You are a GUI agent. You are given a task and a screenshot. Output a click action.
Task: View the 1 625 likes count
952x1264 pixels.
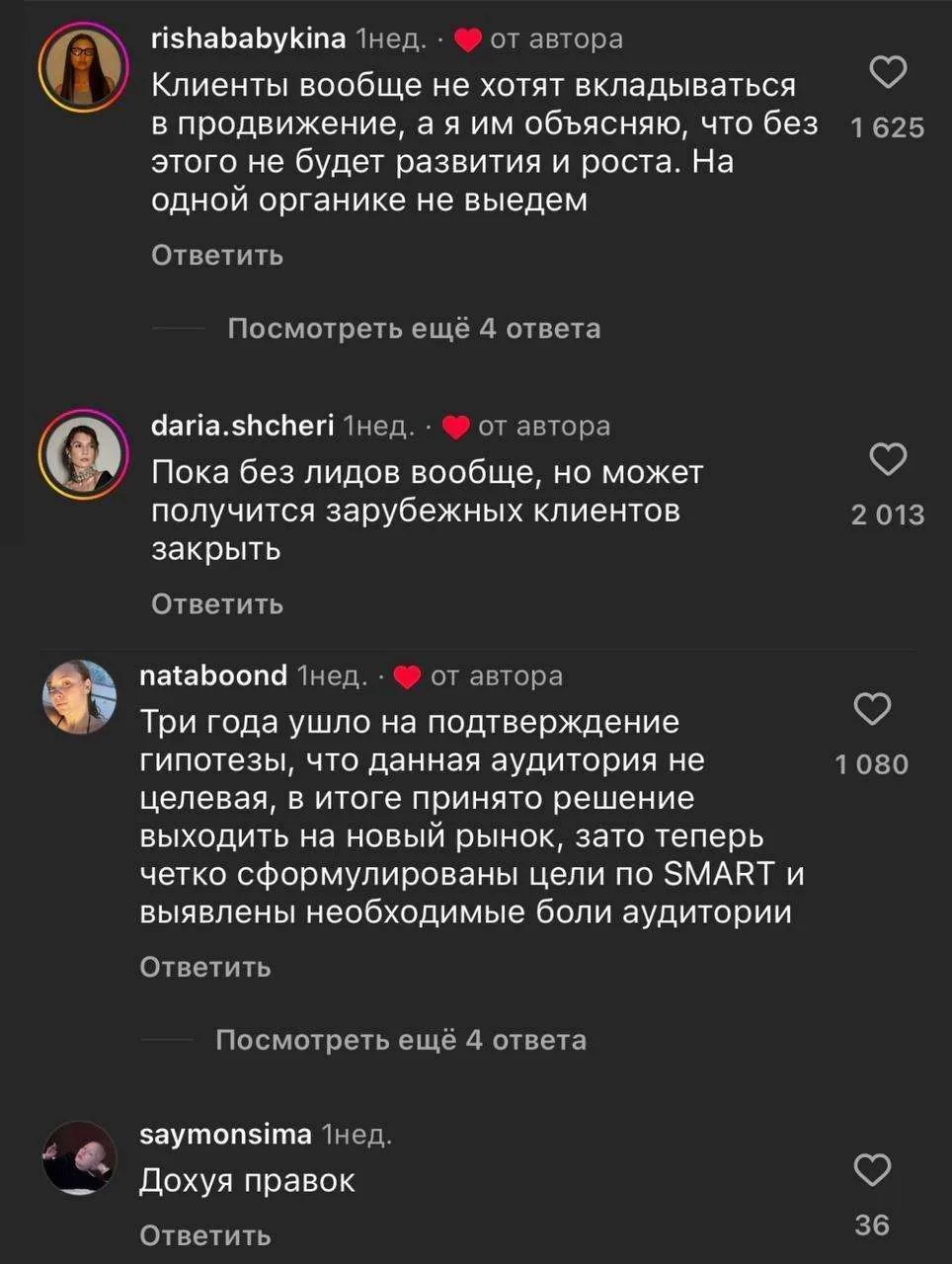pyautogui.click(x=888, y=127)
